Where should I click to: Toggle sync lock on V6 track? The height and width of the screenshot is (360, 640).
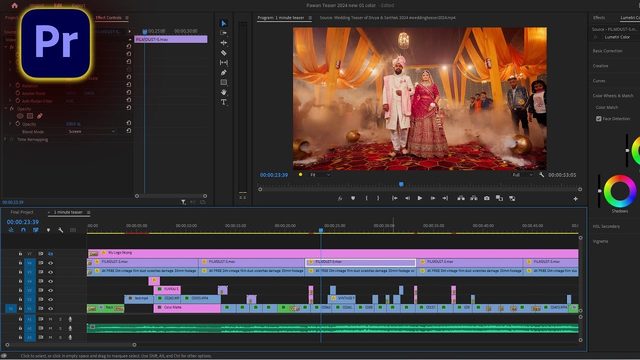click(40, 263)
